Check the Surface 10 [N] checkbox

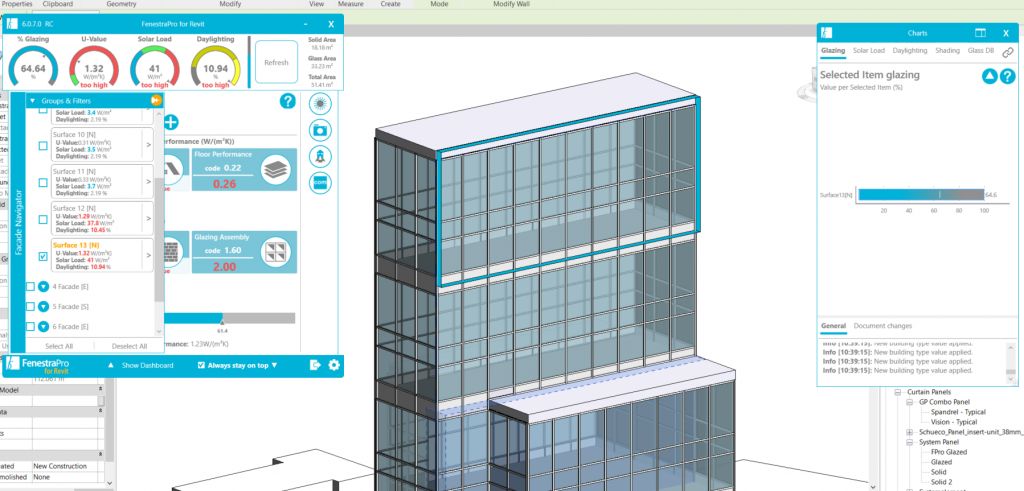[x=43, y=146]
